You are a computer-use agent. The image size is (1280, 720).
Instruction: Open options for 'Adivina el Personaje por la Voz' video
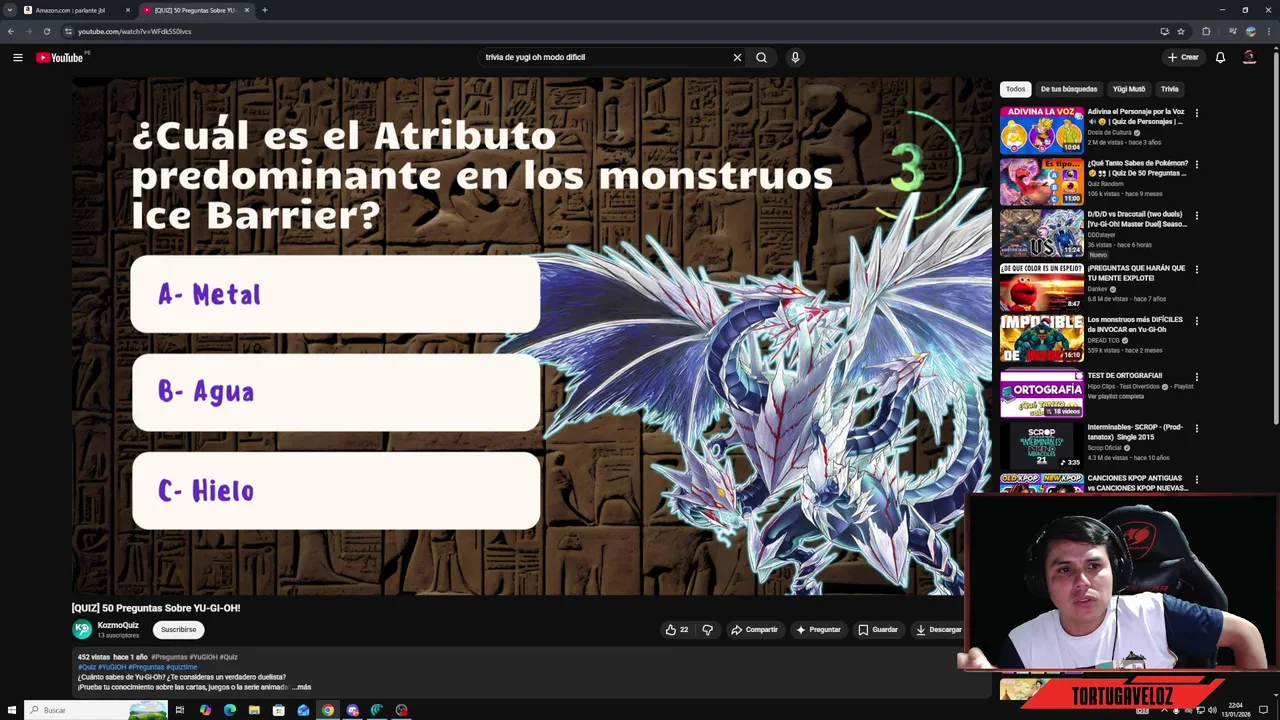coord(1196,113)
